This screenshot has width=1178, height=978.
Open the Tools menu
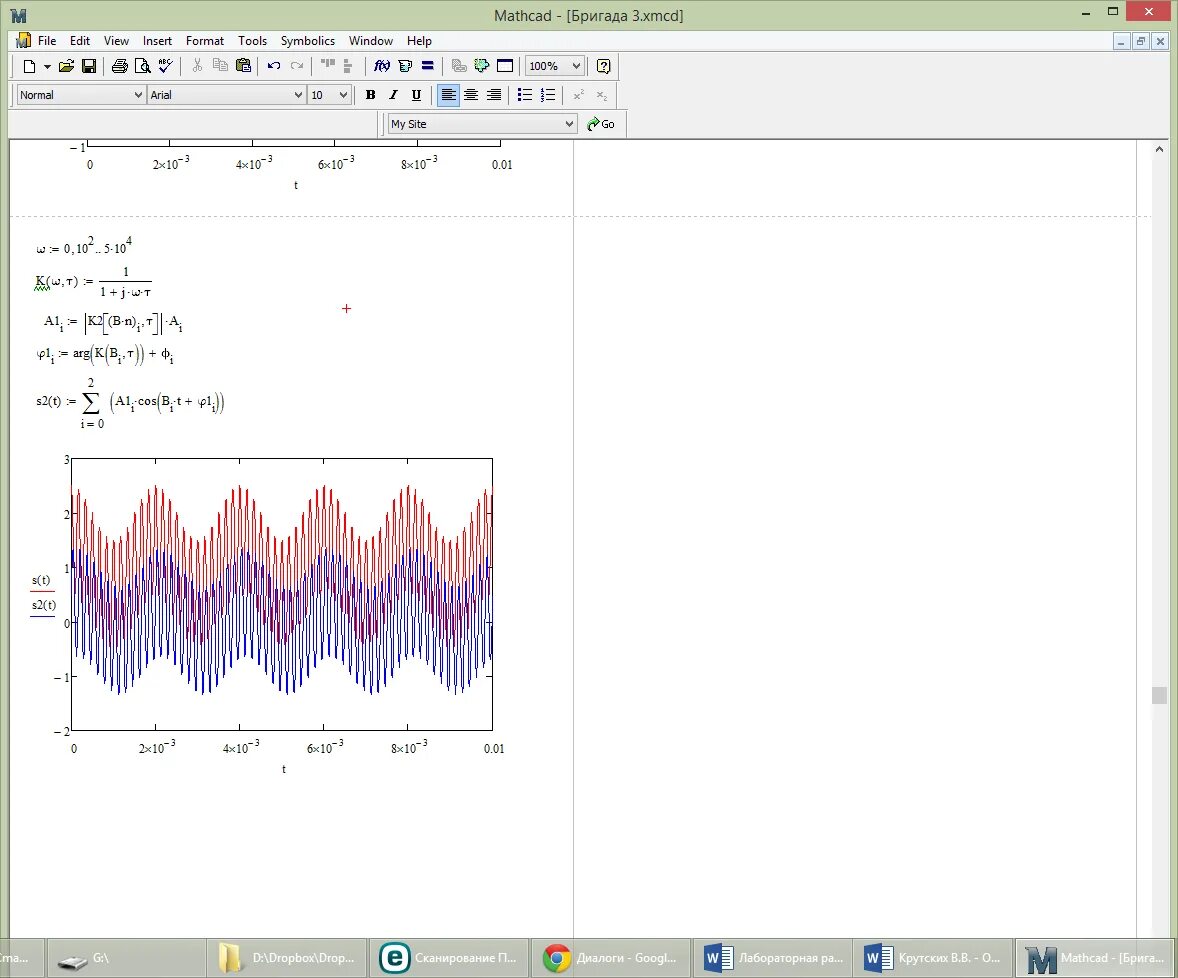click(x=252, y=41)
